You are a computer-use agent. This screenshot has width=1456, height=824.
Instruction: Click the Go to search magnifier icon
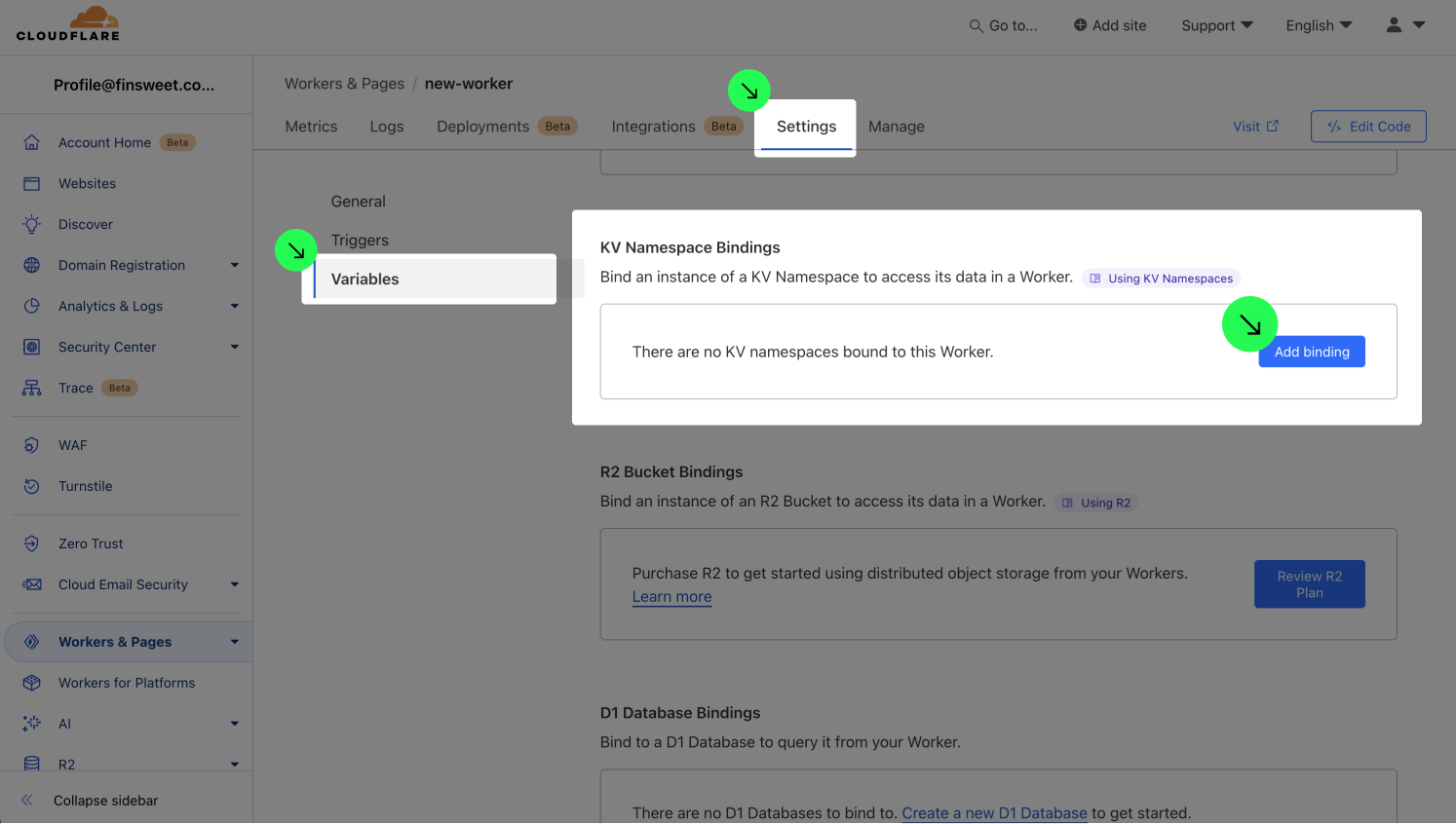pos(976,26)
